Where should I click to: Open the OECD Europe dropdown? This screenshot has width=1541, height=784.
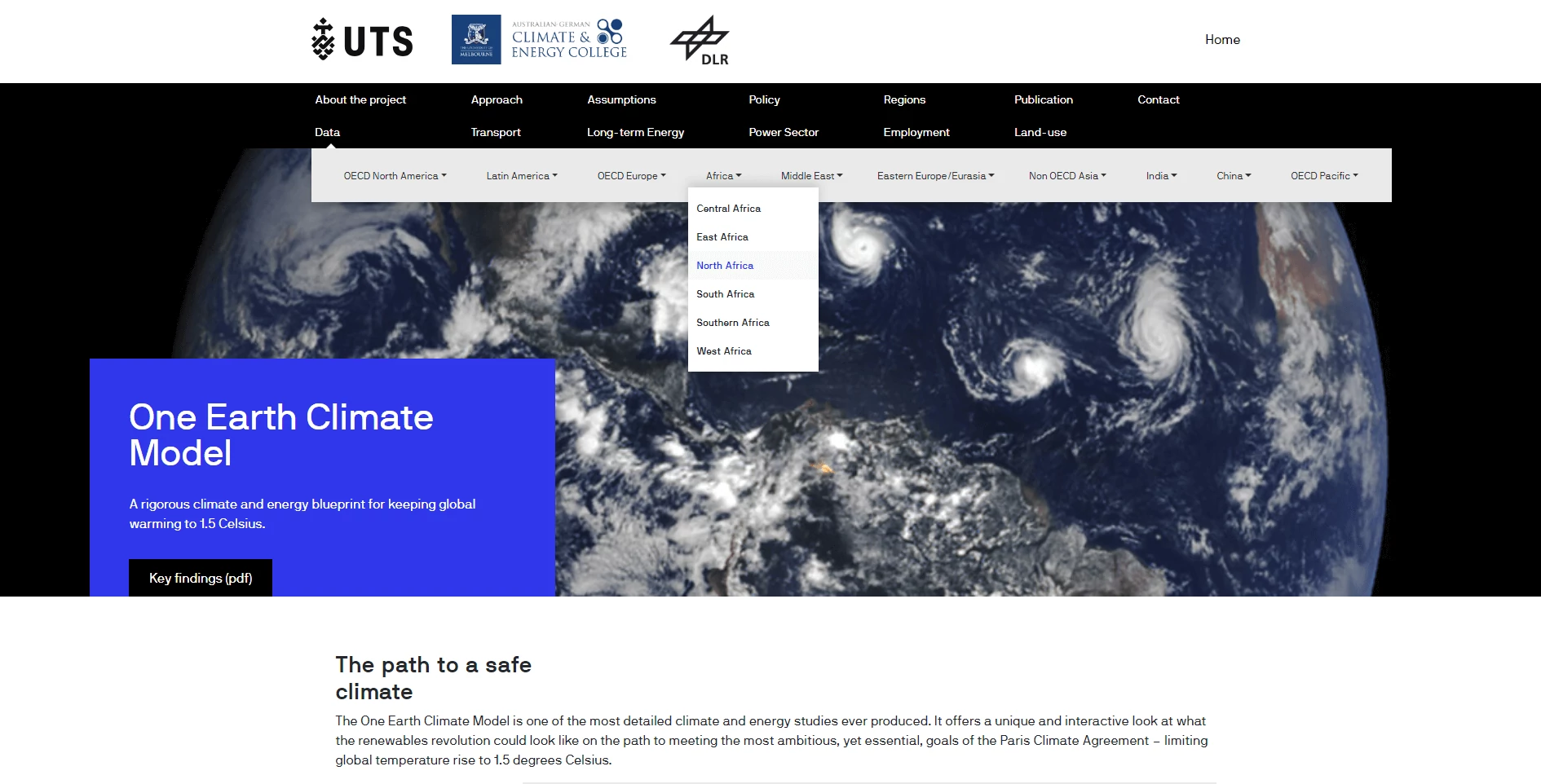tap(631, 175)
